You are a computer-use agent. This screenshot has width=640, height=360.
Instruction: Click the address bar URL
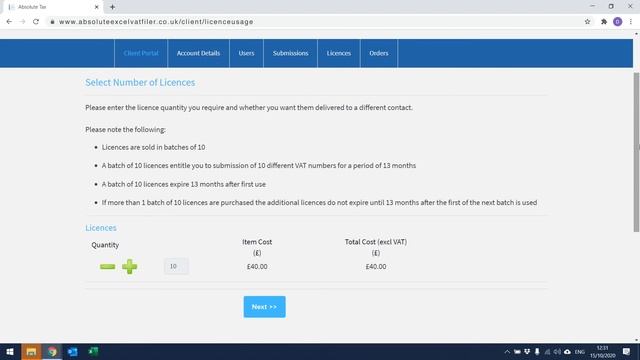click(x=156, y=22)
